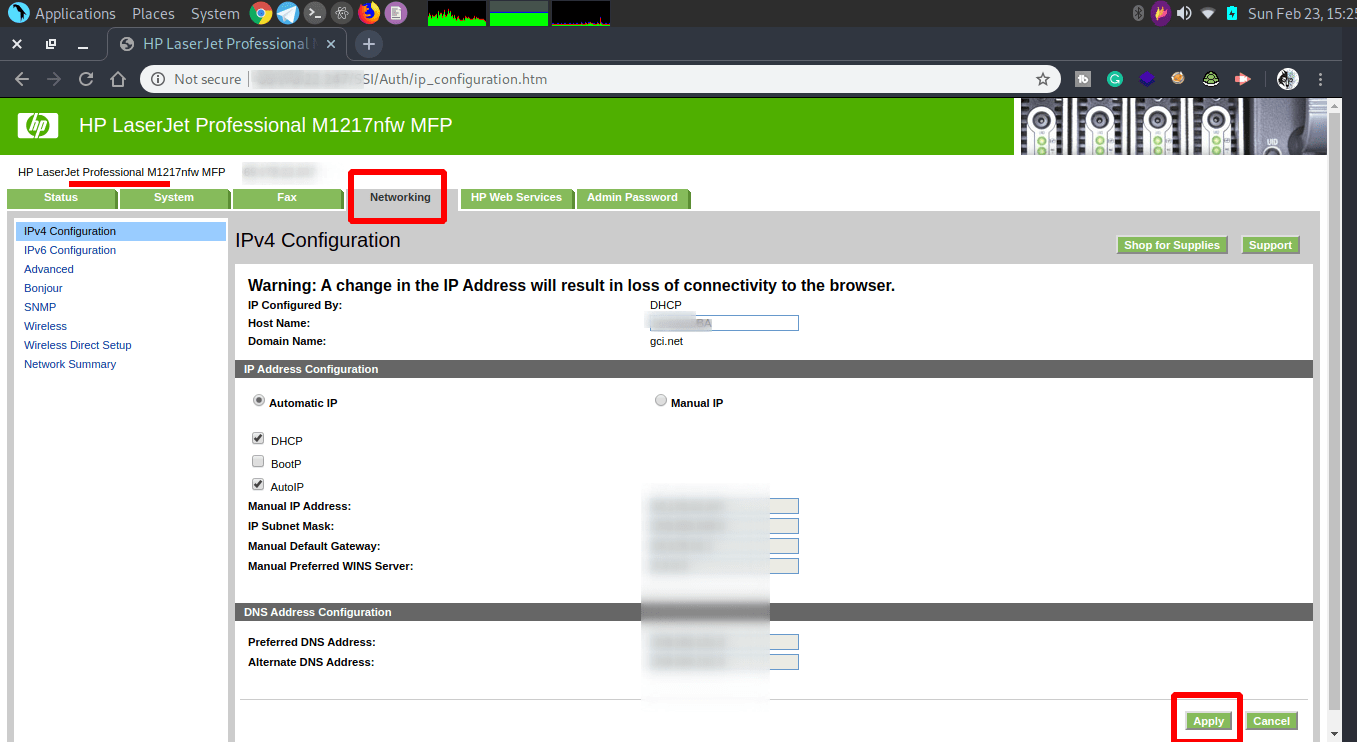Bookmark this page with the star
Screen dimensions: 1357x742
(1042, 79)
